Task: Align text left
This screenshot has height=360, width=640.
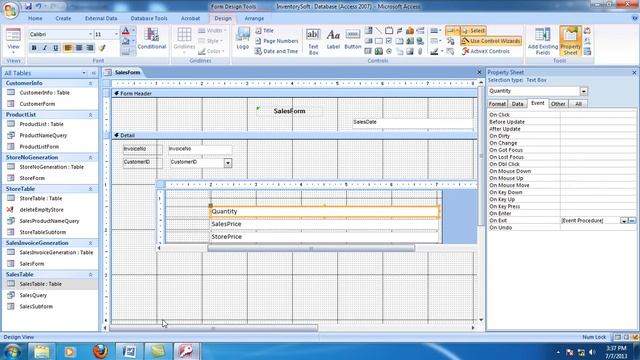Action: pyautogui.click(x=68, y=48)
